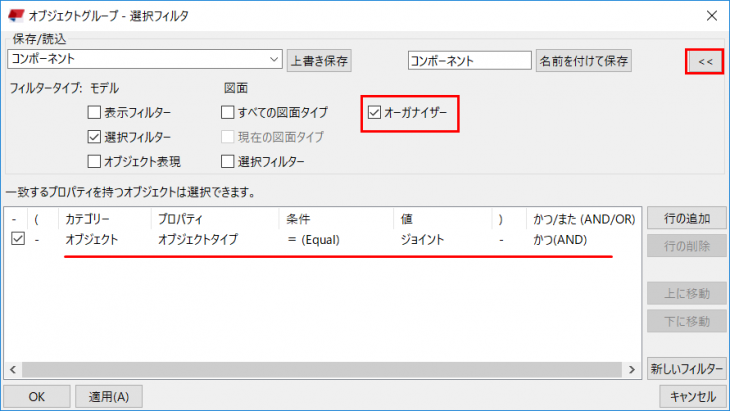Click the かつ(AND) cell in the row
The height and width of the screenshot is (411, 730).
coord(560,240)
